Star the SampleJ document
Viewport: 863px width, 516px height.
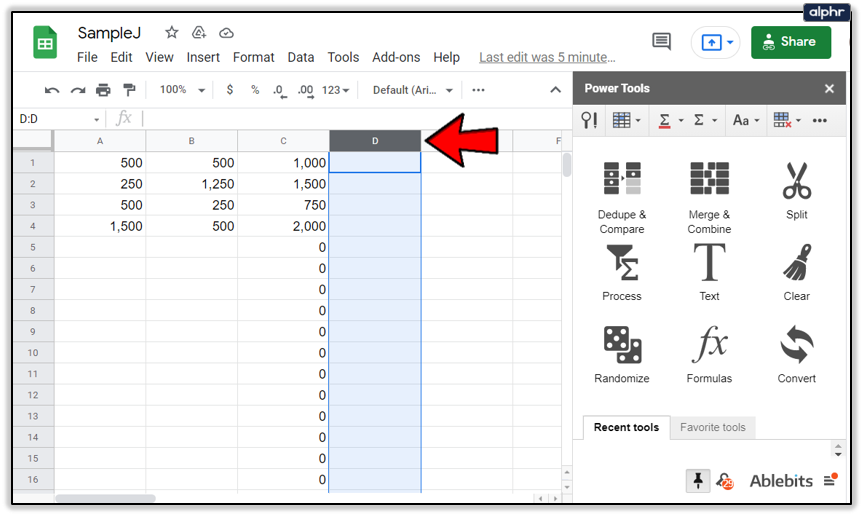click(172, 33)
